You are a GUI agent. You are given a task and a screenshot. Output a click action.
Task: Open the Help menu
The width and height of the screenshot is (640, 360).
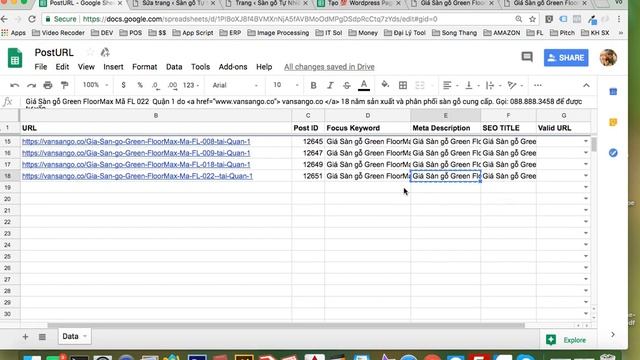[x=264, y=67]
